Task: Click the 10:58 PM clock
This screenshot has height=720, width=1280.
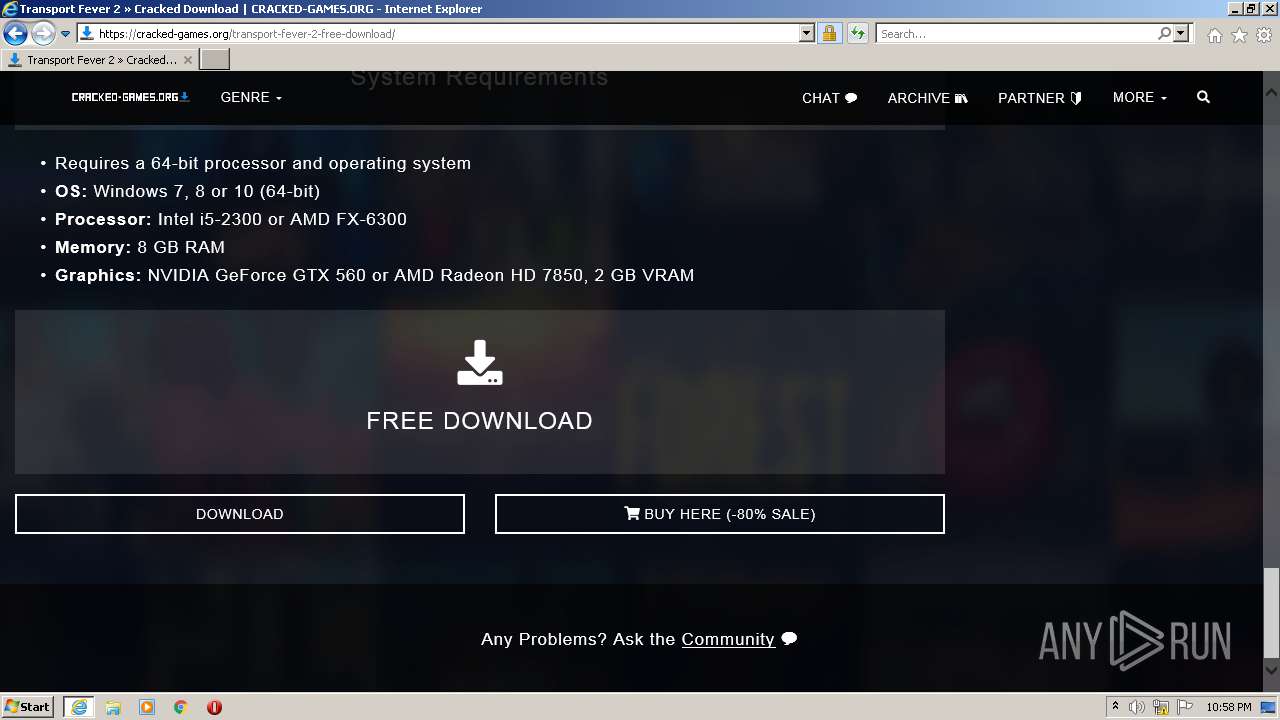Action: pyautogui.click(x=1229, y=707)
